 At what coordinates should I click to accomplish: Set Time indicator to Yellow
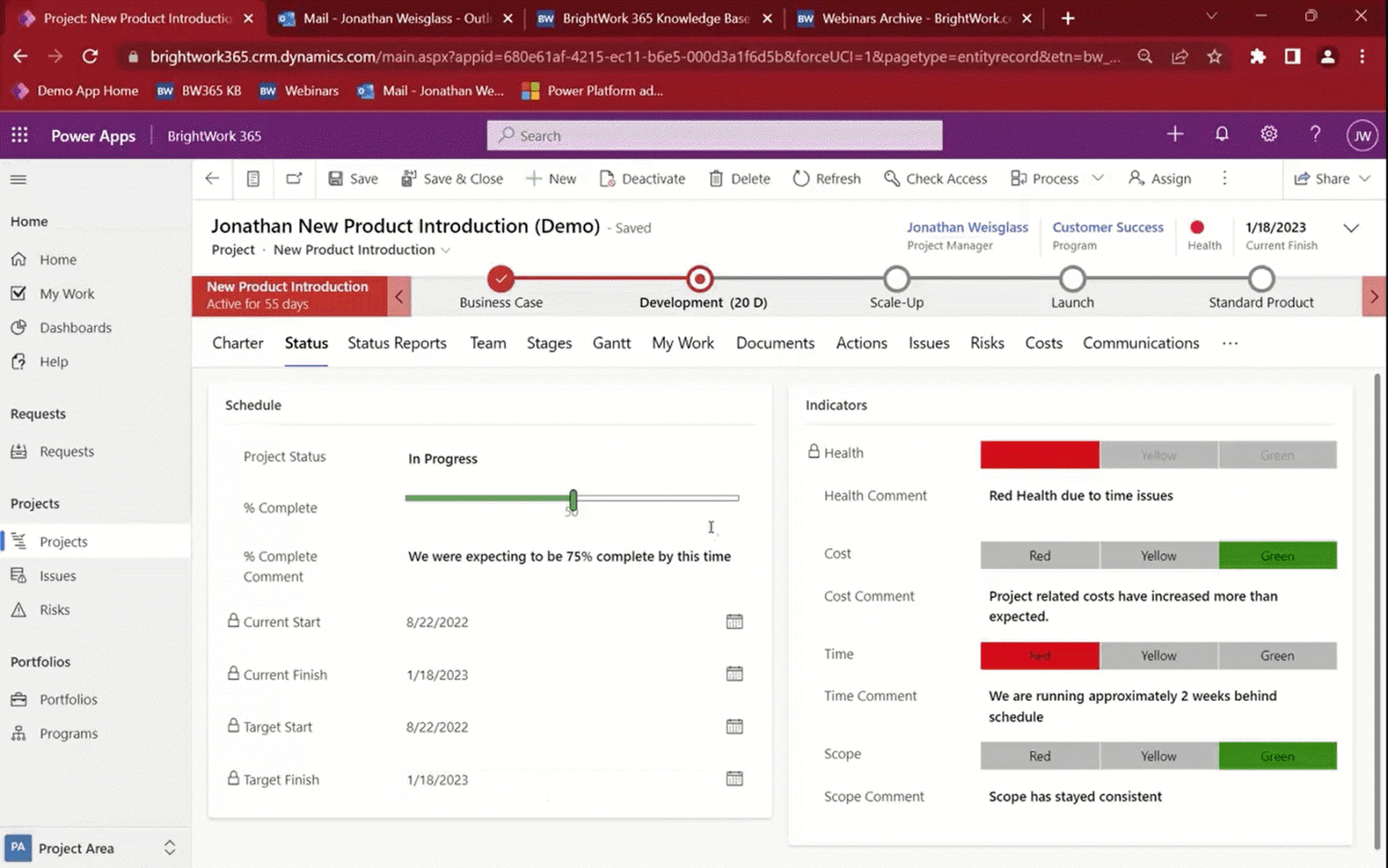click(x=1158, y=656)
